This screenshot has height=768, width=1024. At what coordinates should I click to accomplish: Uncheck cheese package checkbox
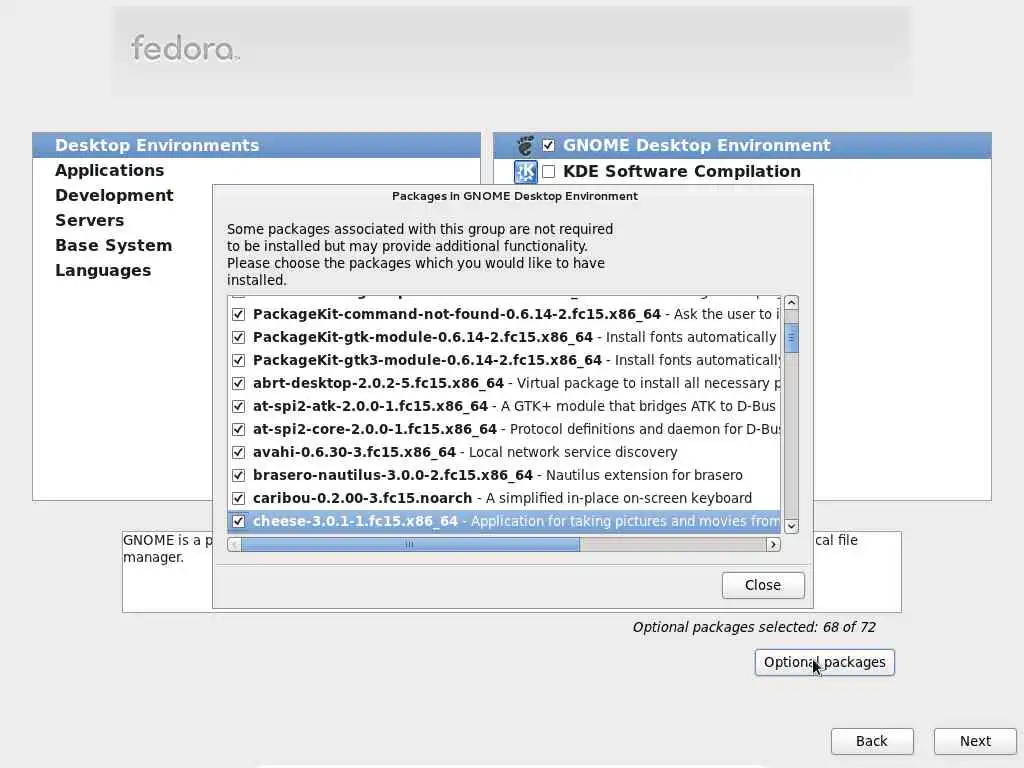click(238, 521)
